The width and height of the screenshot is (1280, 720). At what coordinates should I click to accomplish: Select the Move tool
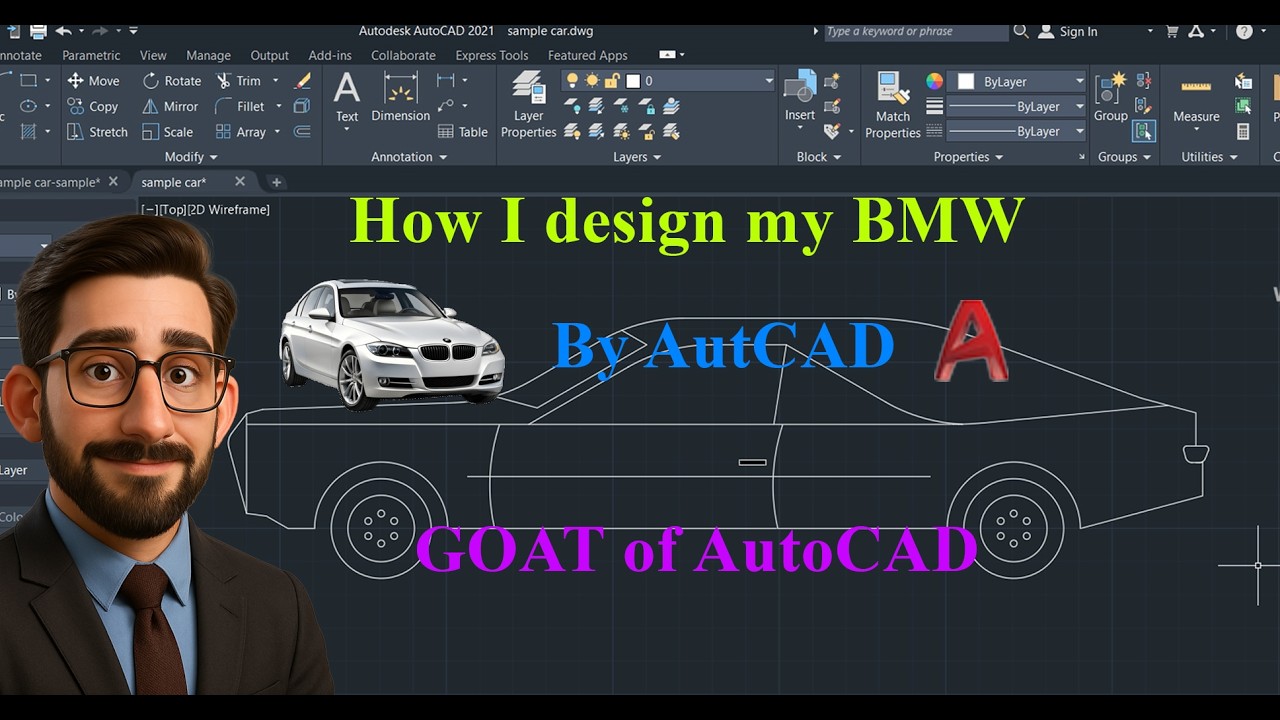pyautogui.click(x=93, y=81)
